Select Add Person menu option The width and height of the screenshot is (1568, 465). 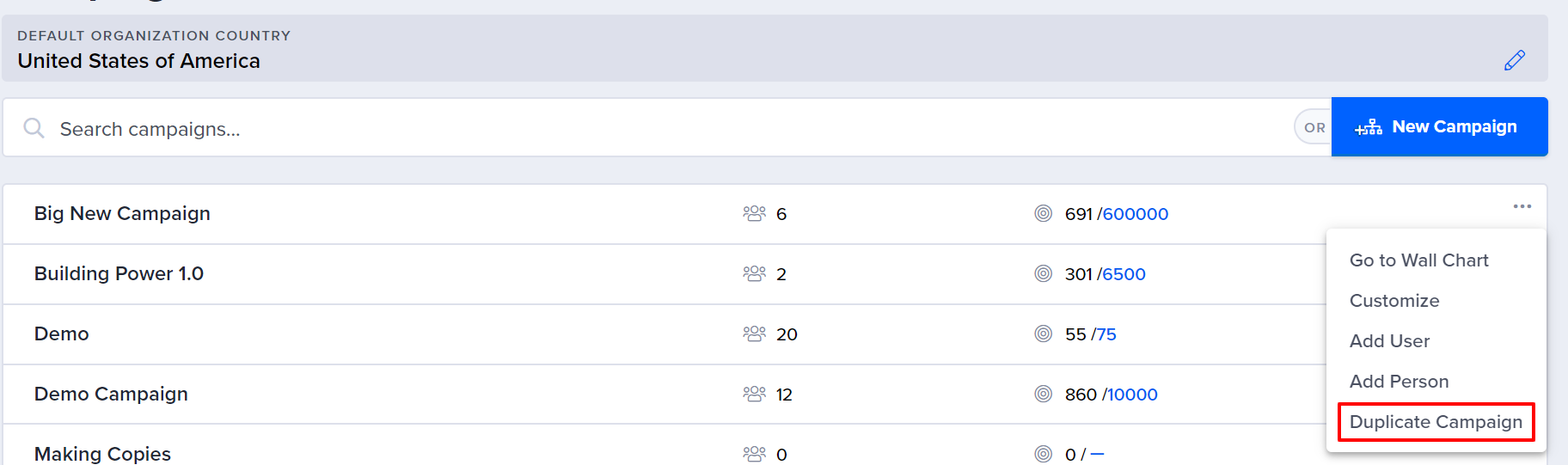point(1399,382)
